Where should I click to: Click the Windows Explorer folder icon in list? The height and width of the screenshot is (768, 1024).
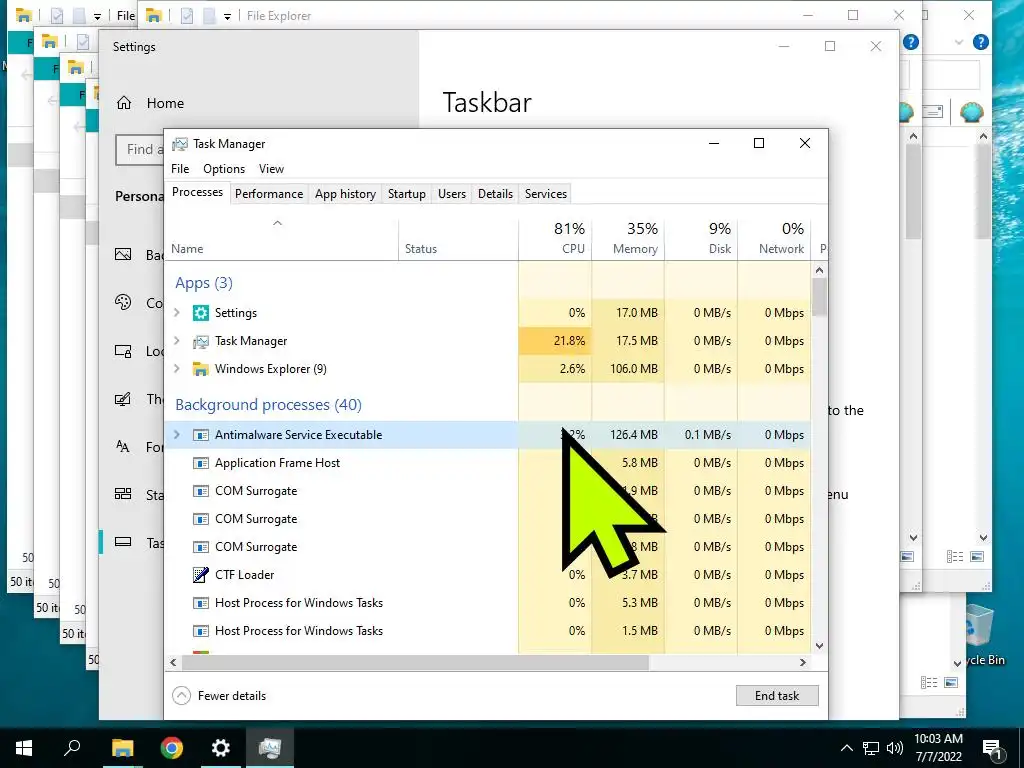(200, 369)
